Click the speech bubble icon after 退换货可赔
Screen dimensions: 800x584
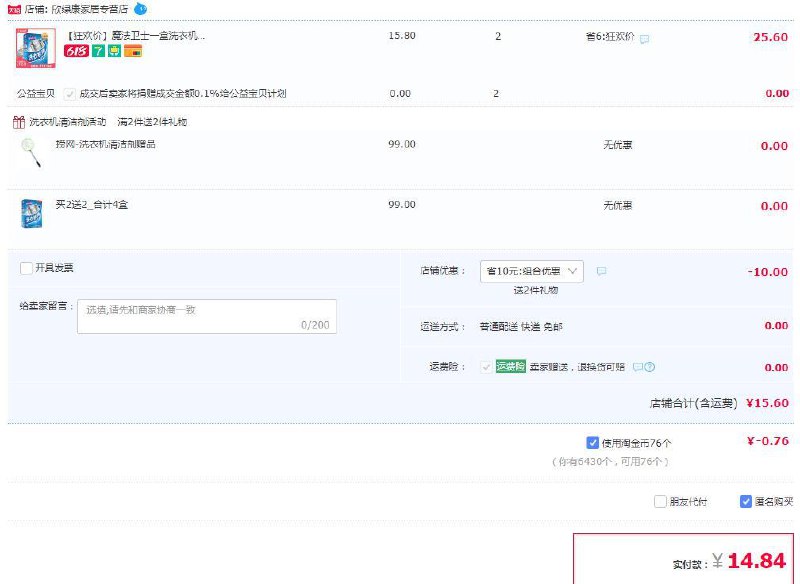click(x=638, y=367)
